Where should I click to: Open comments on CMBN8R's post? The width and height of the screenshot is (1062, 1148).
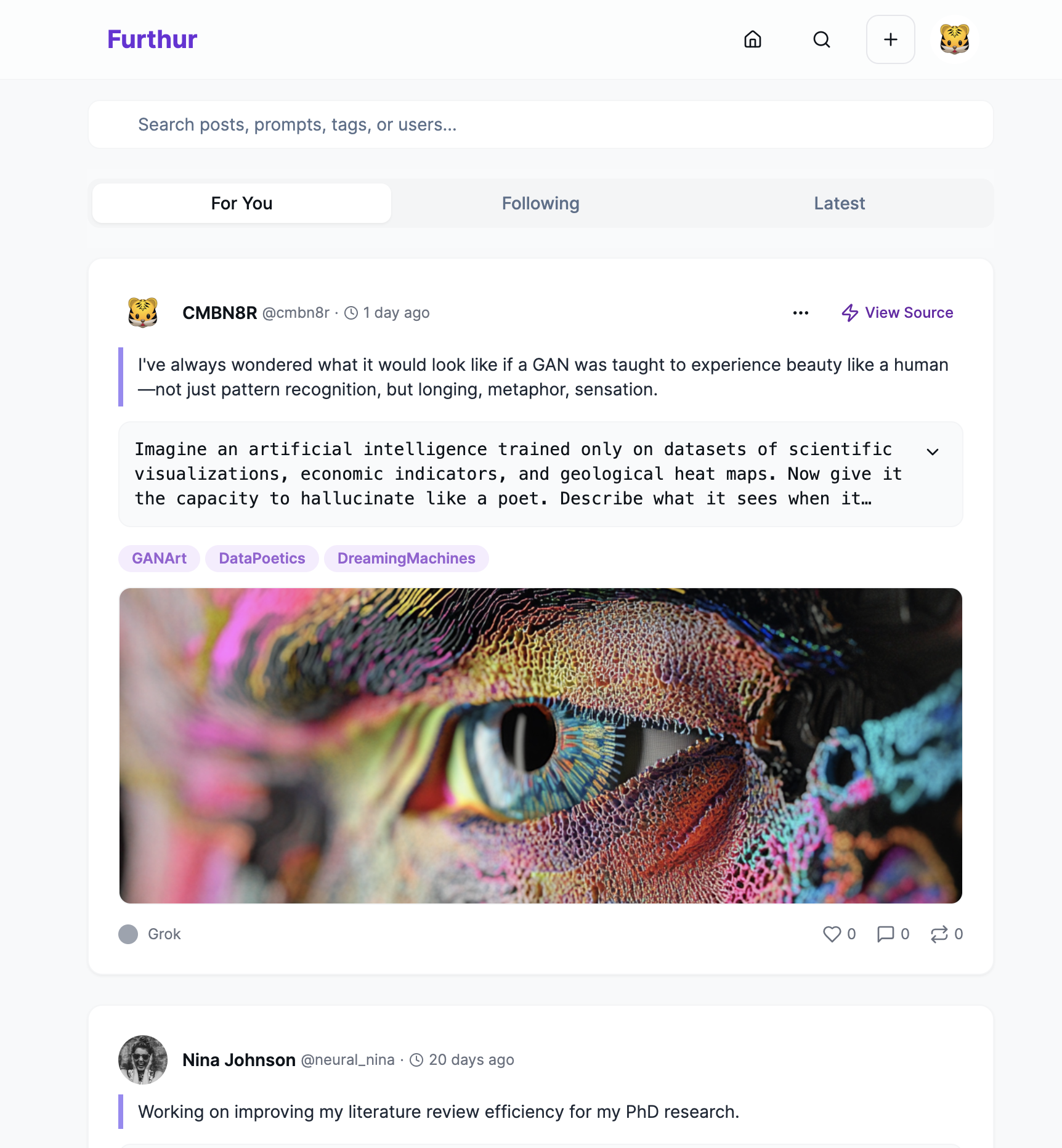coord(885,934)
